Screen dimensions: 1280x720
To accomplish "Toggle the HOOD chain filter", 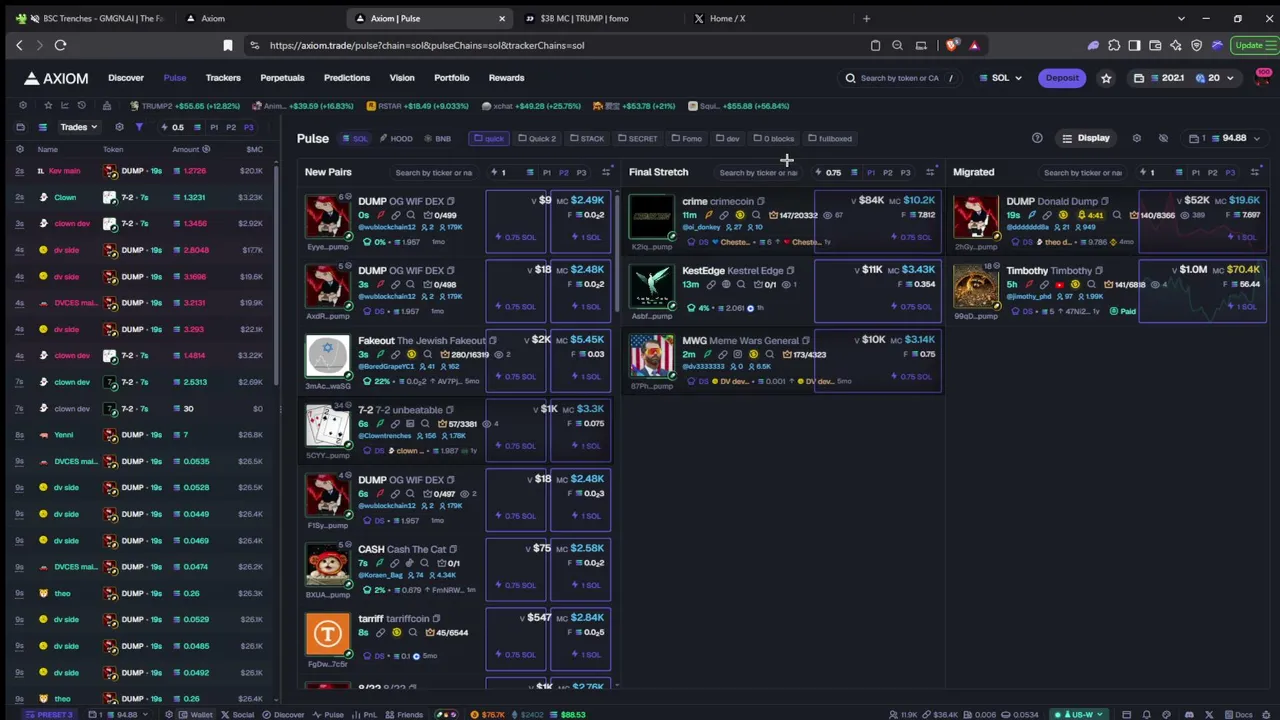I will [x=396, y=139].
